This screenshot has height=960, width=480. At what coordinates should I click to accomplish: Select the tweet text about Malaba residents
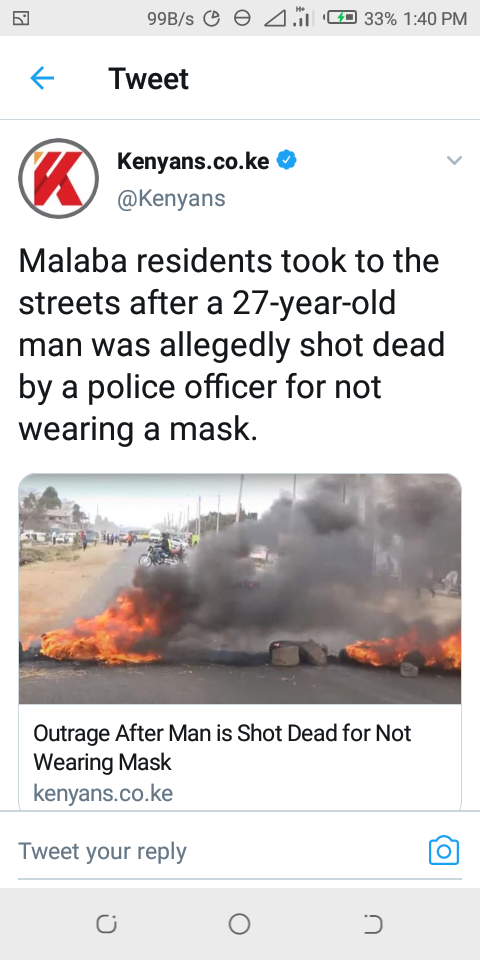pos(232,345)
